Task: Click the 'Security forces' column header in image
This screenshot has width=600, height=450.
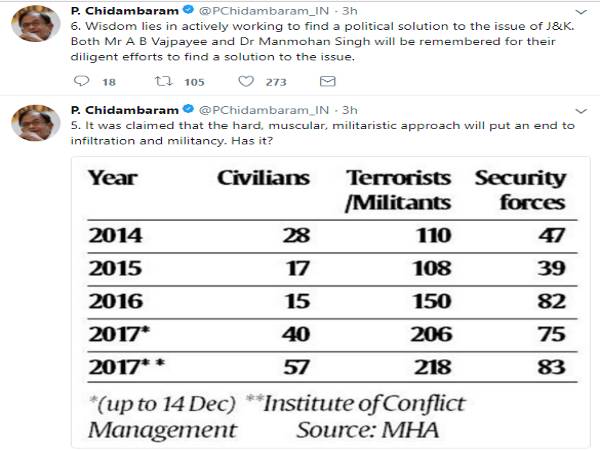Action: [x=521, y=190]
